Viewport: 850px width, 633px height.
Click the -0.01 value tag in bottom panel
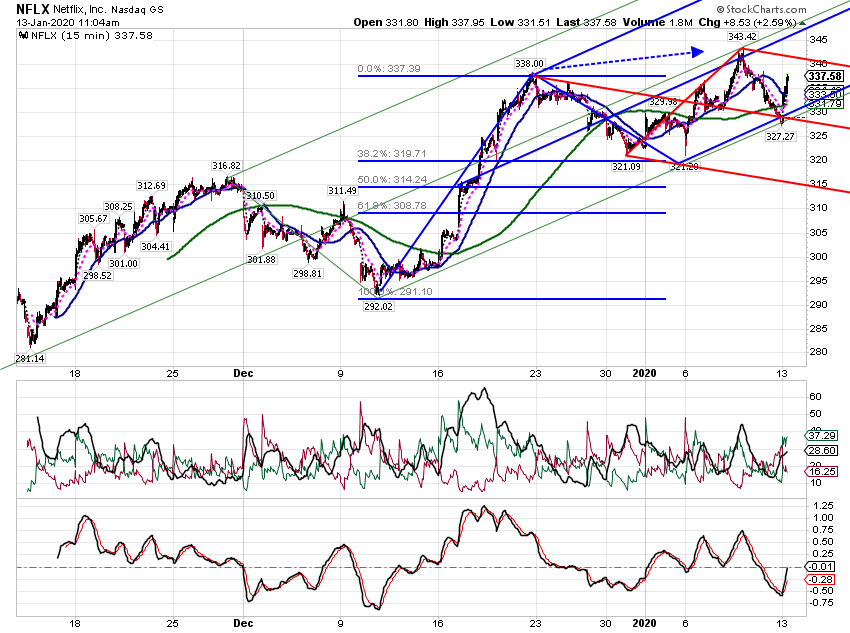click(822, 567)
